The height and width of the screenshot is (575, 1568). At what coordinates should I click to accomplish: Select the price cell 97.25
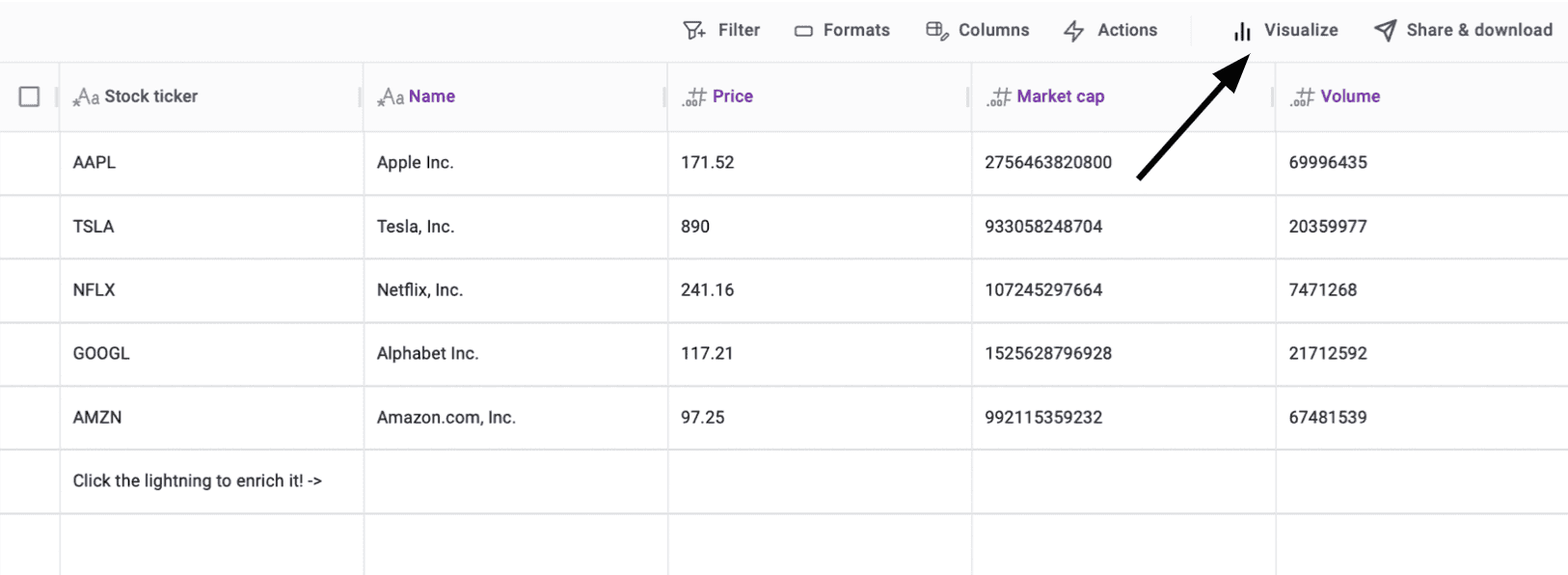point(820,418)
